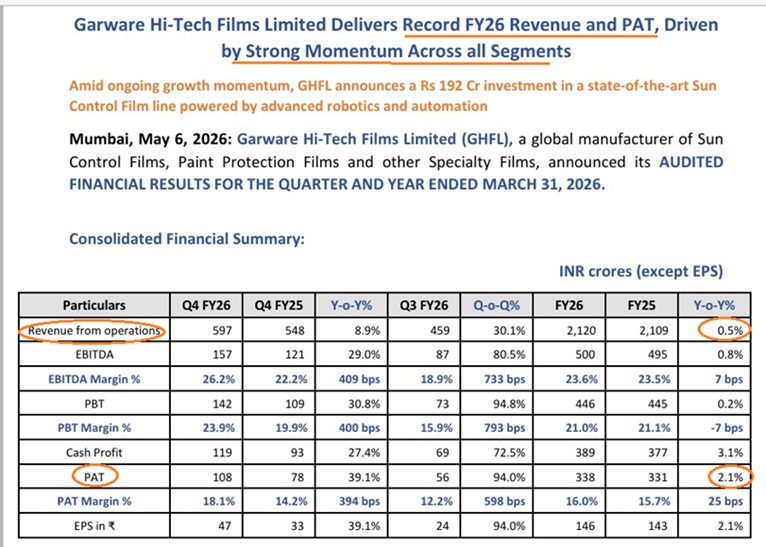Click the 'FY26' column header

point(569,305)
